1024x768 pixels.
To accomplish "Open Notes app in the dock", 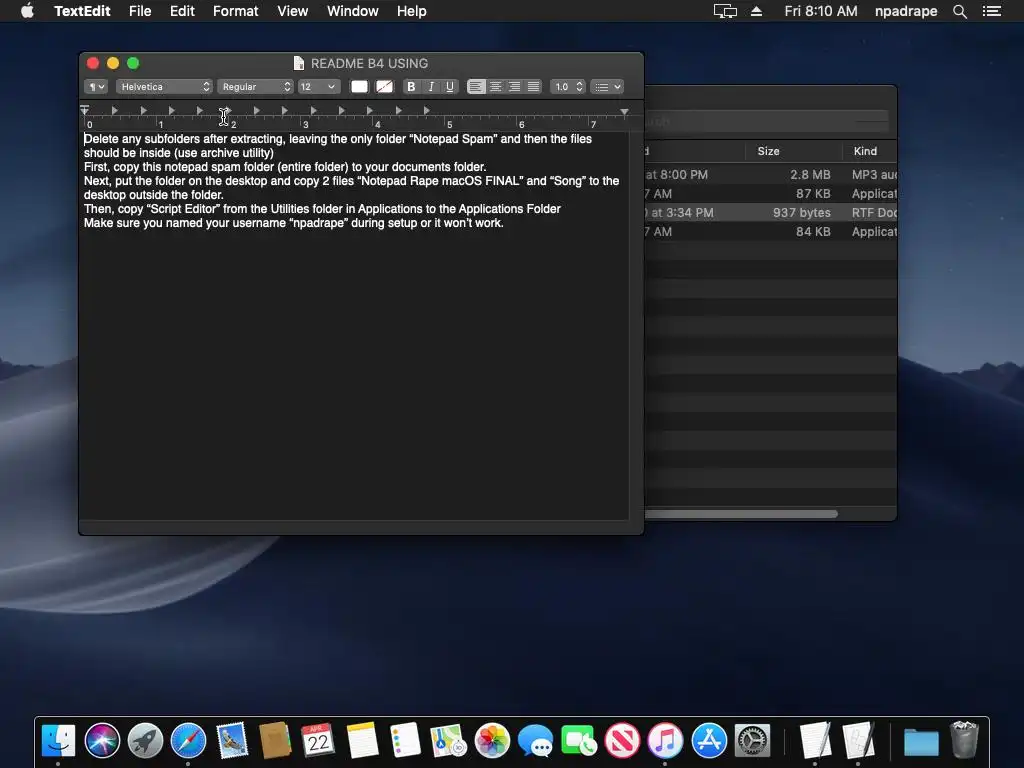I will point(362,741).
